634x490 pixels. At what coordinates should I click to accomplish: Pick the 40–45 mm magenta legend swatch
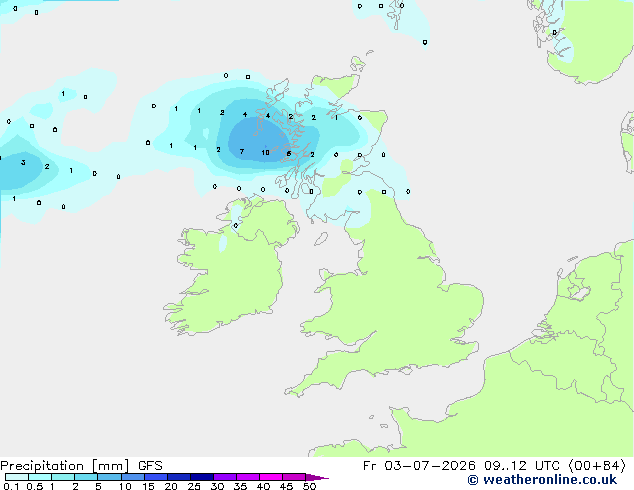click(271, 477)
